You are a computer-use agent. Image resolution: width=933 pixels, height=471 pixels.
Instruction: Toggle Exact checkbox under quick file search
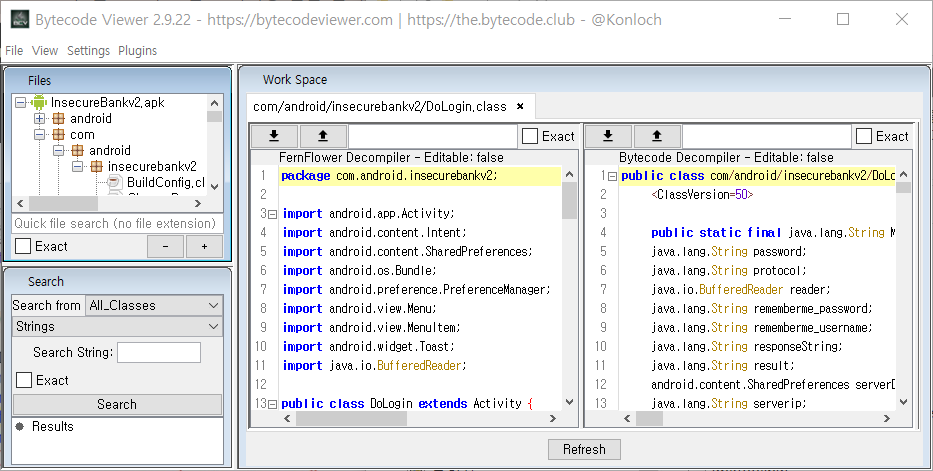(23, 246)
